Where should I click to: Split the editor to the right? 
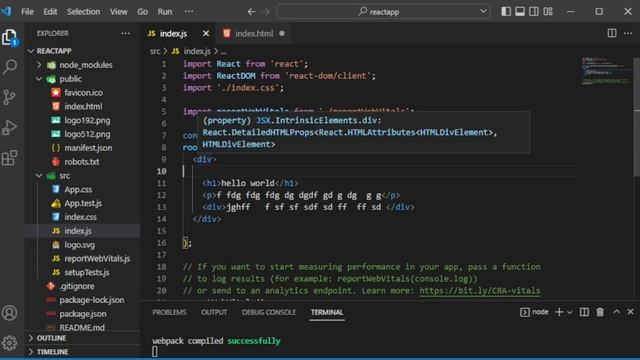pos(611,33)
